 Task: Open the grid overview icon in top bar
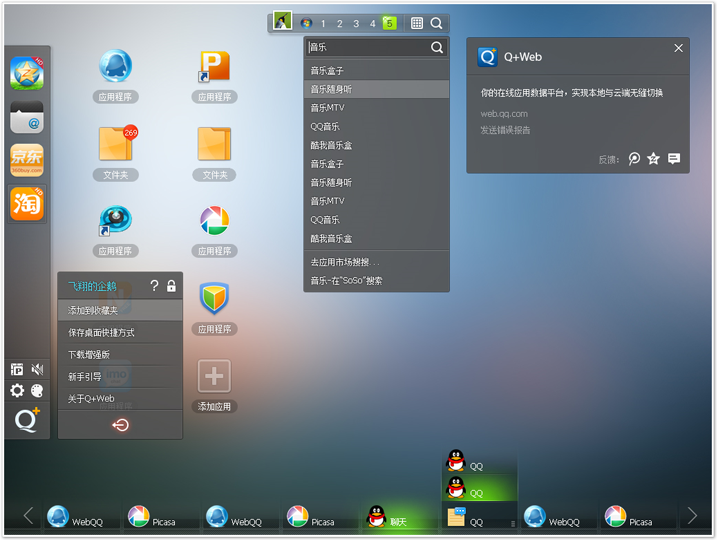point(417,23)
